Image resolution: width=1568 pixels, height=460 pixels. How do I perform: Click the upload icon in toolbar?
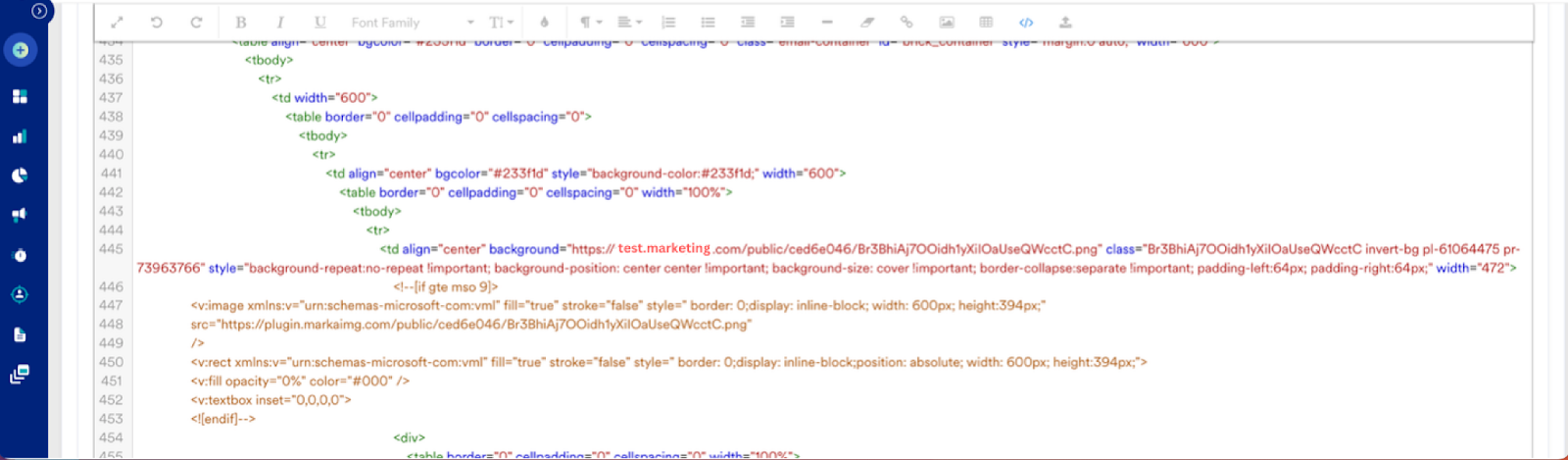click(1065, 22)
